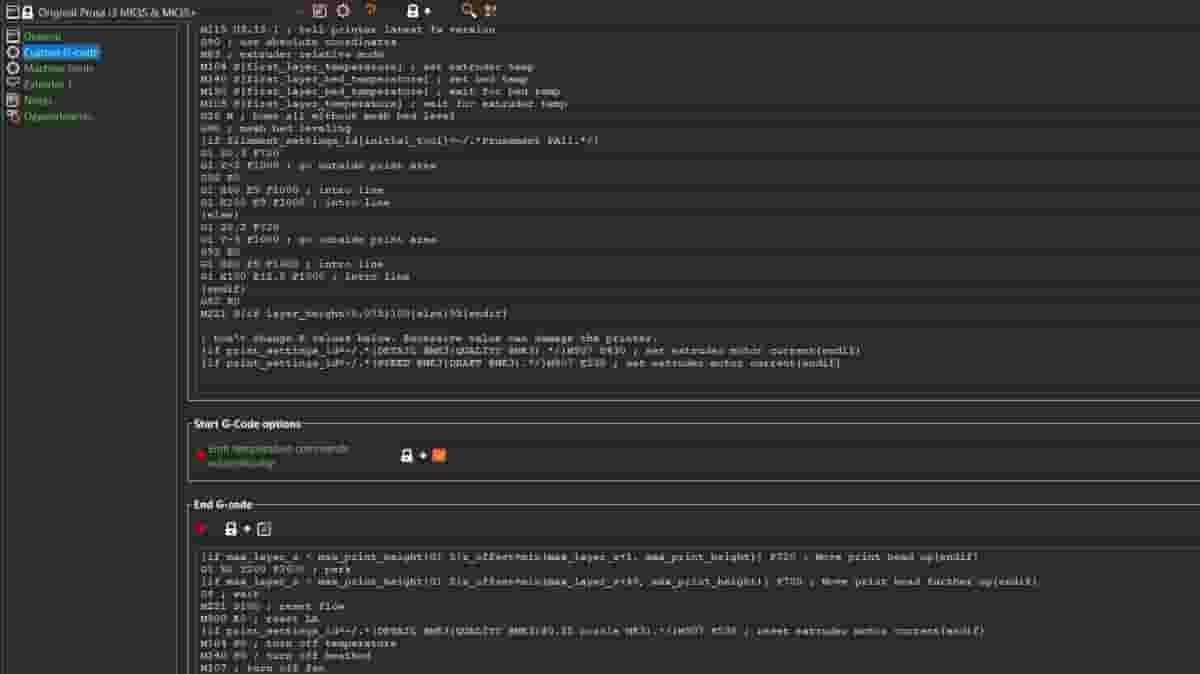Open the End G-code edit icon
The width and height of the screenshot is (1200, 674).
(264, 529)
